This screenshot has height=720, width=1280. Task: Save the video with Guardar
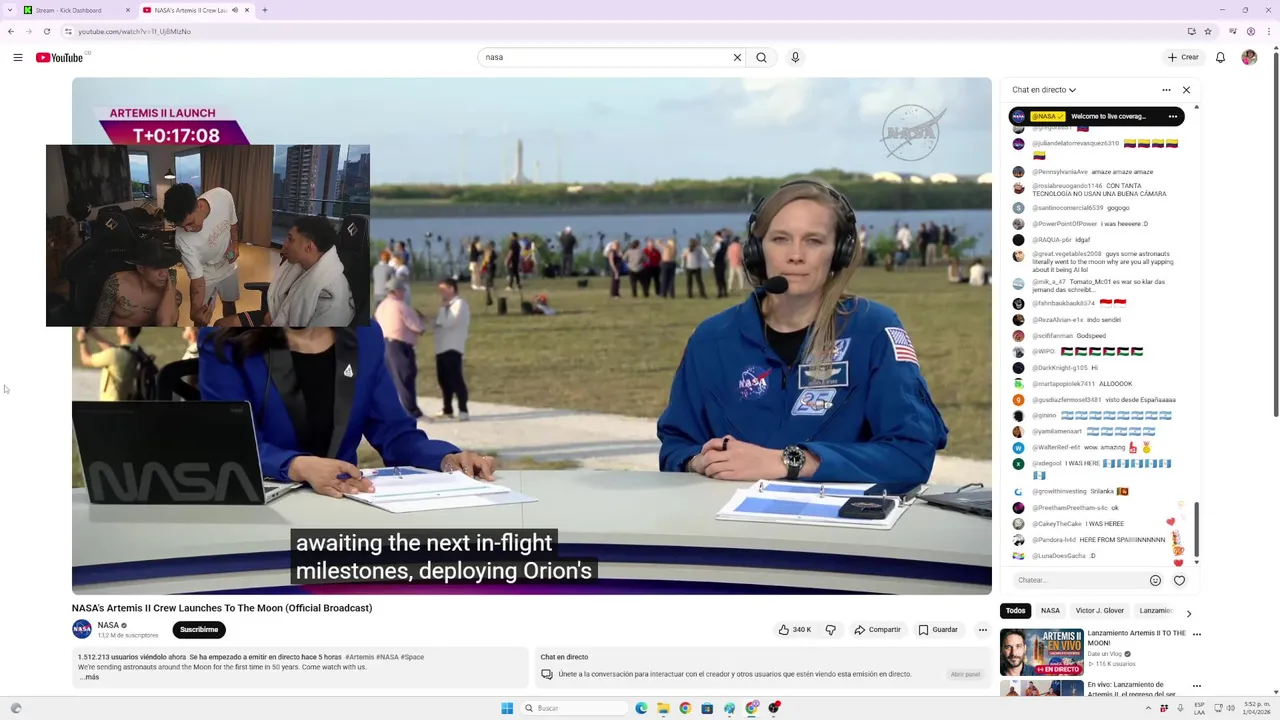pos(938,630)
